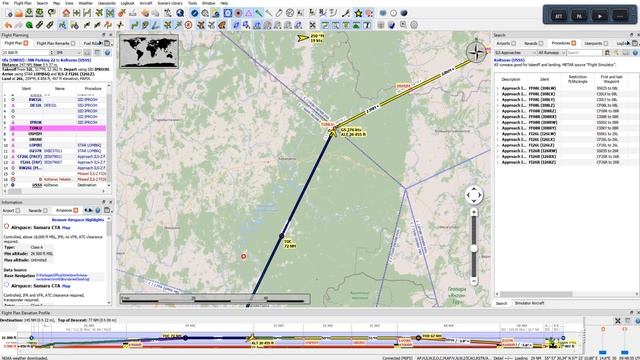The width and height of the screenshot is (640, 360).
Task: Click the black X toolbar icon
Action: tap(312, 25)
